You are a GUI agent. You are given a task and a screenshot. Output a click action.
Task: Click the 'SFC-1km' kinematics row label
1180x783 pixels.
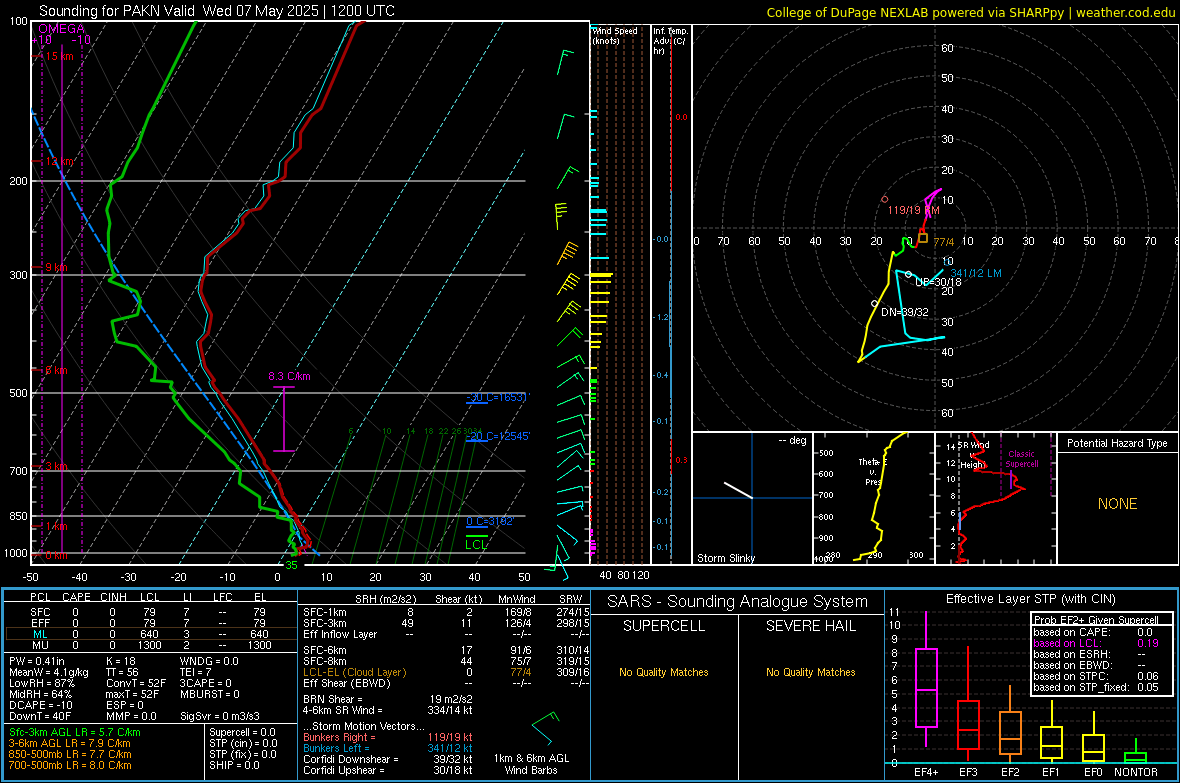tap(325, 612)
